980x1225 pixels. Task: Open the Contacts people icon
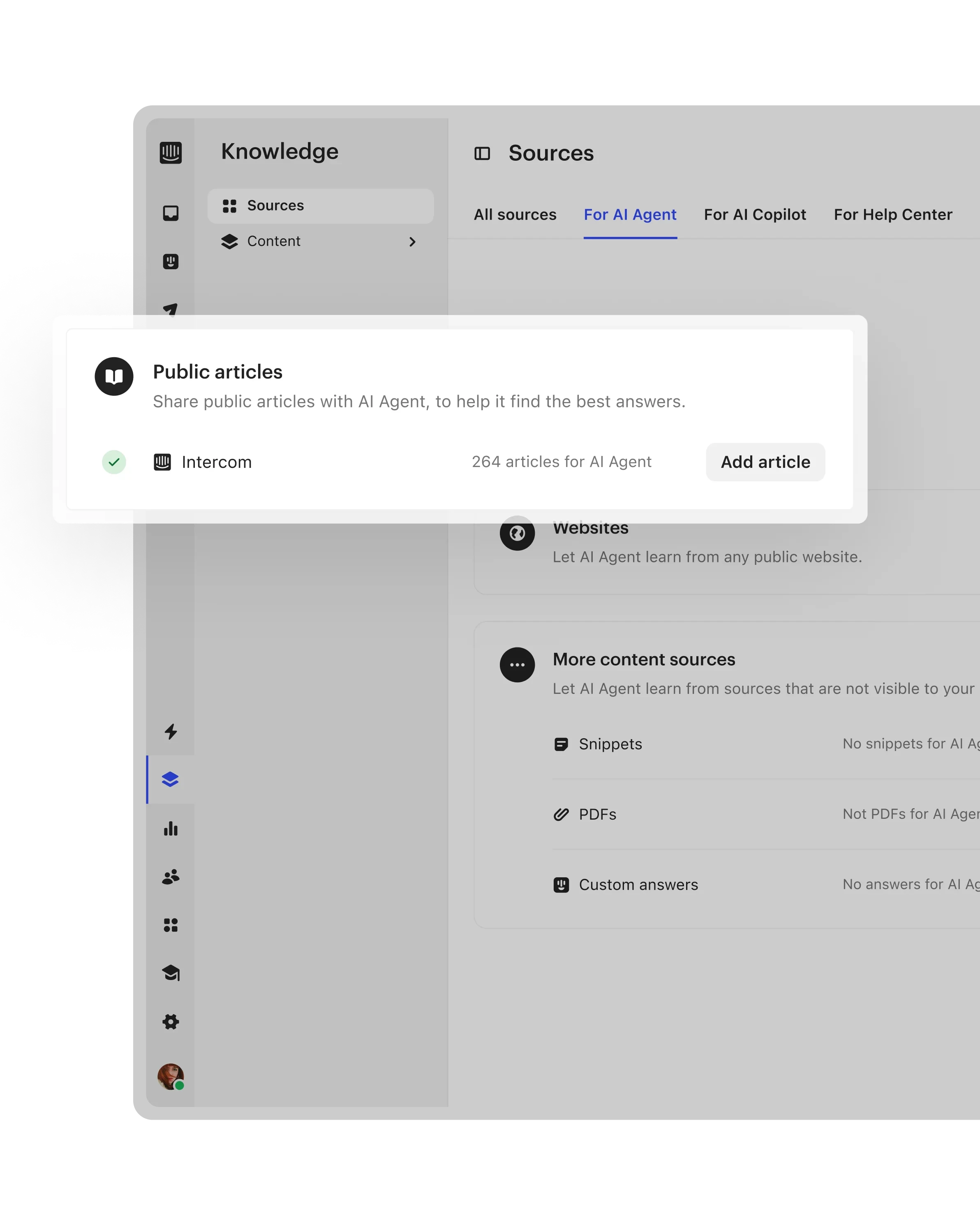pos(171,877)
